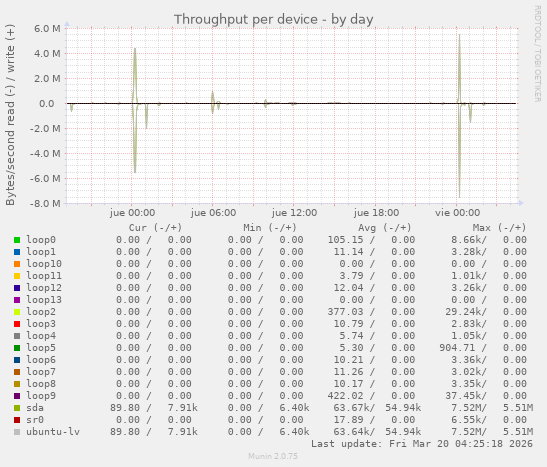The image size is (547, 467).
Task: Click the loop5 dark green legend swatch
Action: (17, 348)
